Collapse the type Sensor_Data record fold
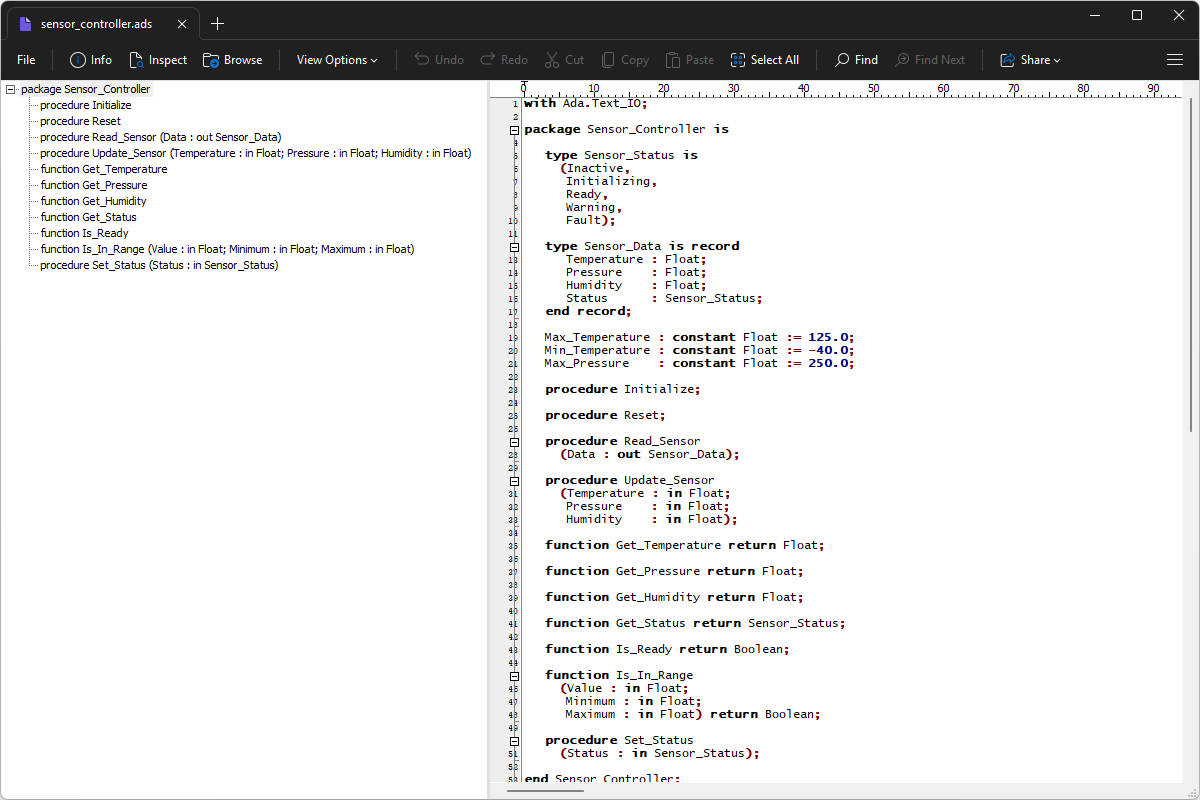The height and width of the screenshot is (800, 1200). tap(514, 247)
